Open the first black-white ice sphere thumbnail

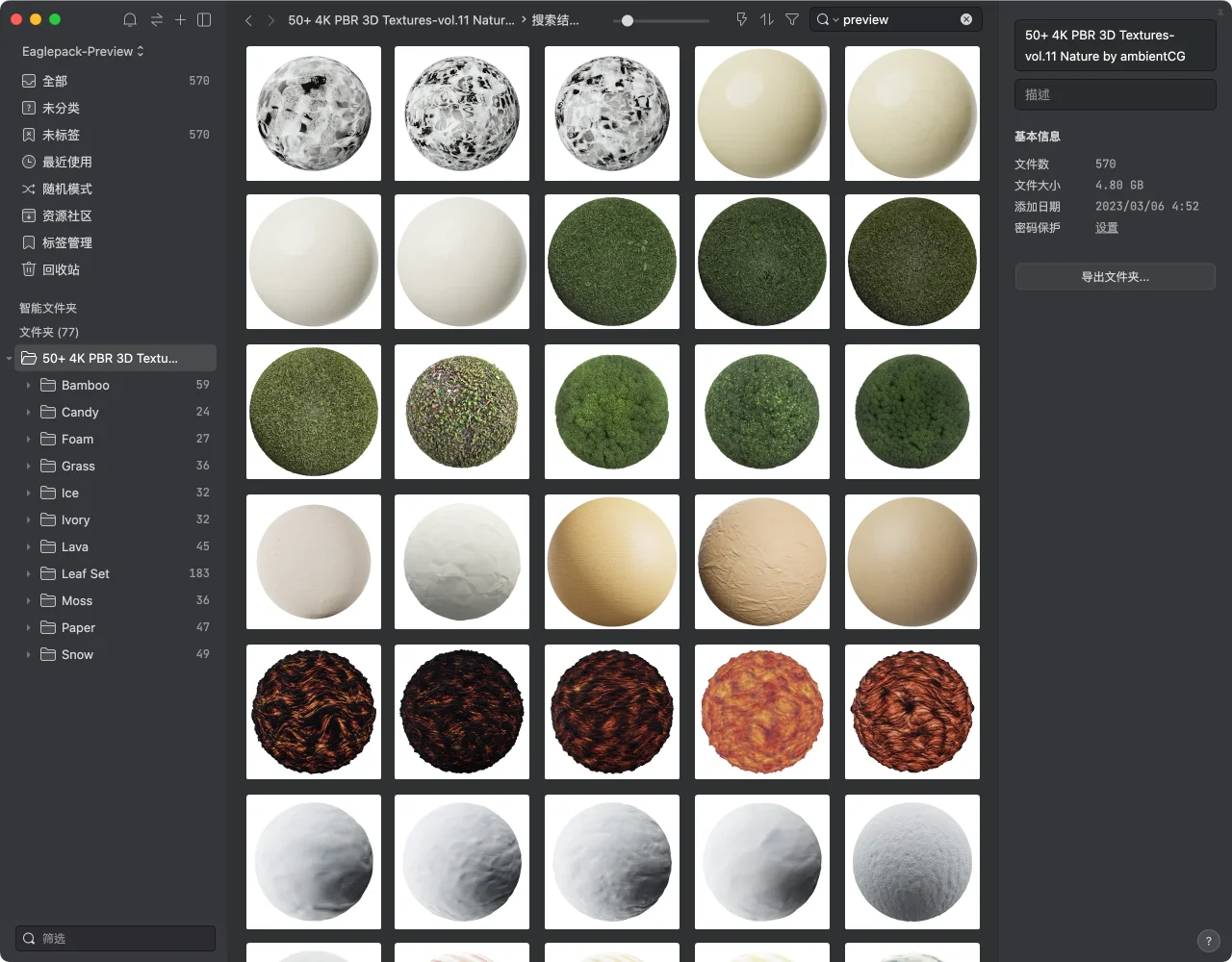[314, 114]
